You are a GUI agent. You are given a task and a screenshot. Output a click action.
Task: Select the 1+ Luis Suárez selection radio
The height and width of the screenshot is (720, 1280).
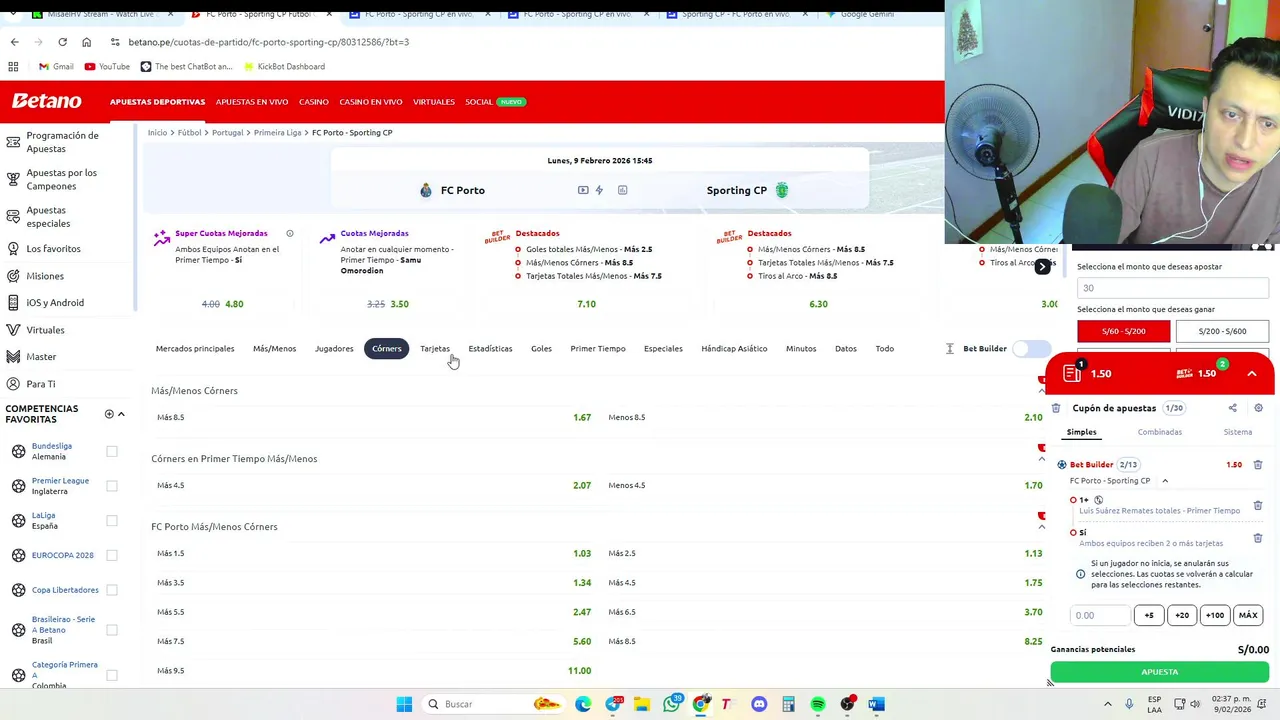(1073, 500)
